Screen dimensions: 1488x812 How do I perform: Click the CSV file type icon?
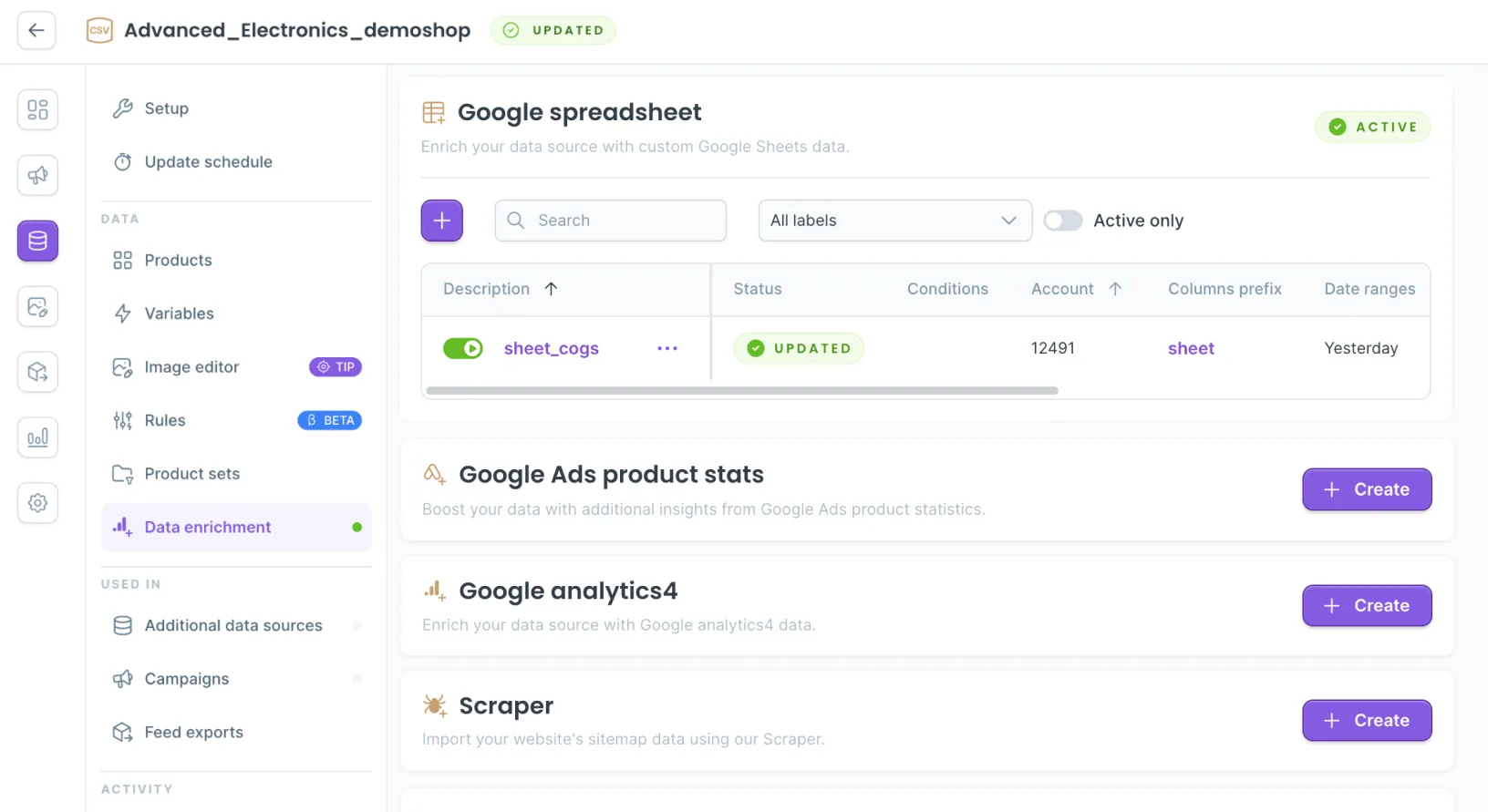click(99, 30)
